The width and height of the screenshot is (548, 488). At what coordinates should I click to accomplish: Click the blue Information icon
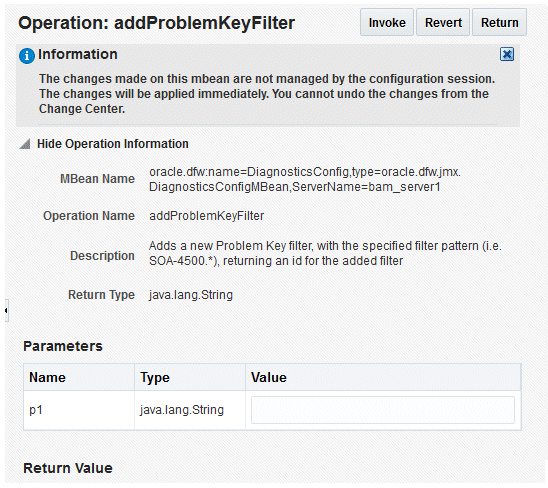tap(27, 56)
